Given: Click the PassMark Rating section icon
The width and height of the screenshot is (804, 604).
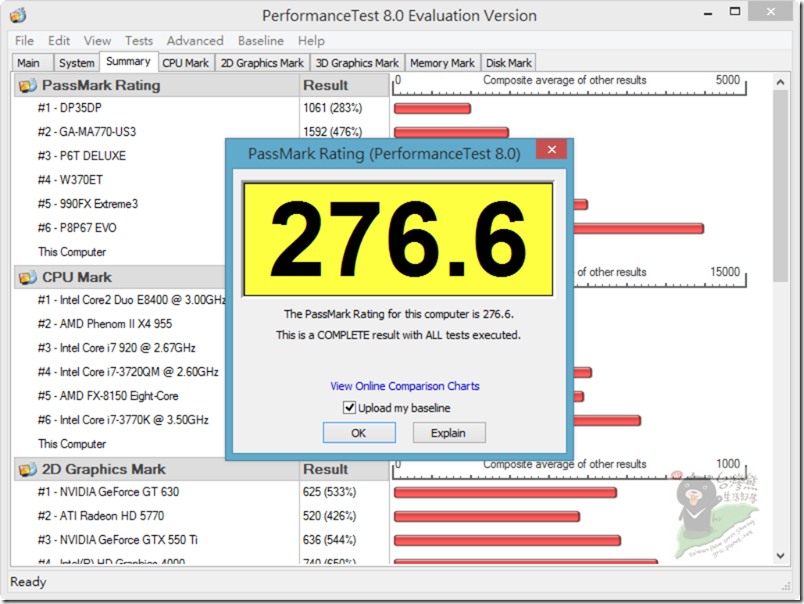Looking at the screenshot, I should click(x=28, y=85).
